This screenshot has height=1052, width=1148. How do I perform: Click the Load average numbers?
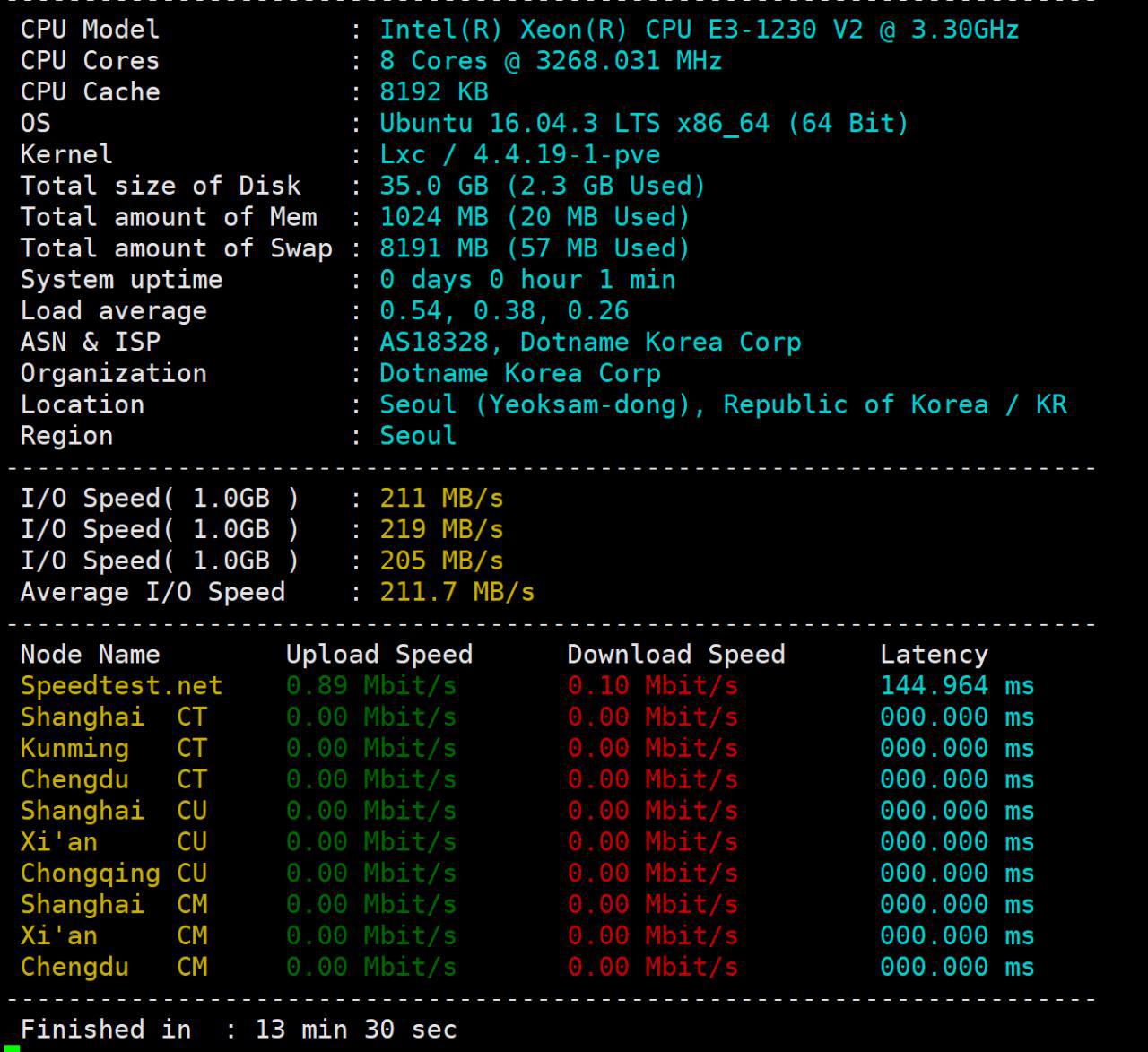coord(503,311)
